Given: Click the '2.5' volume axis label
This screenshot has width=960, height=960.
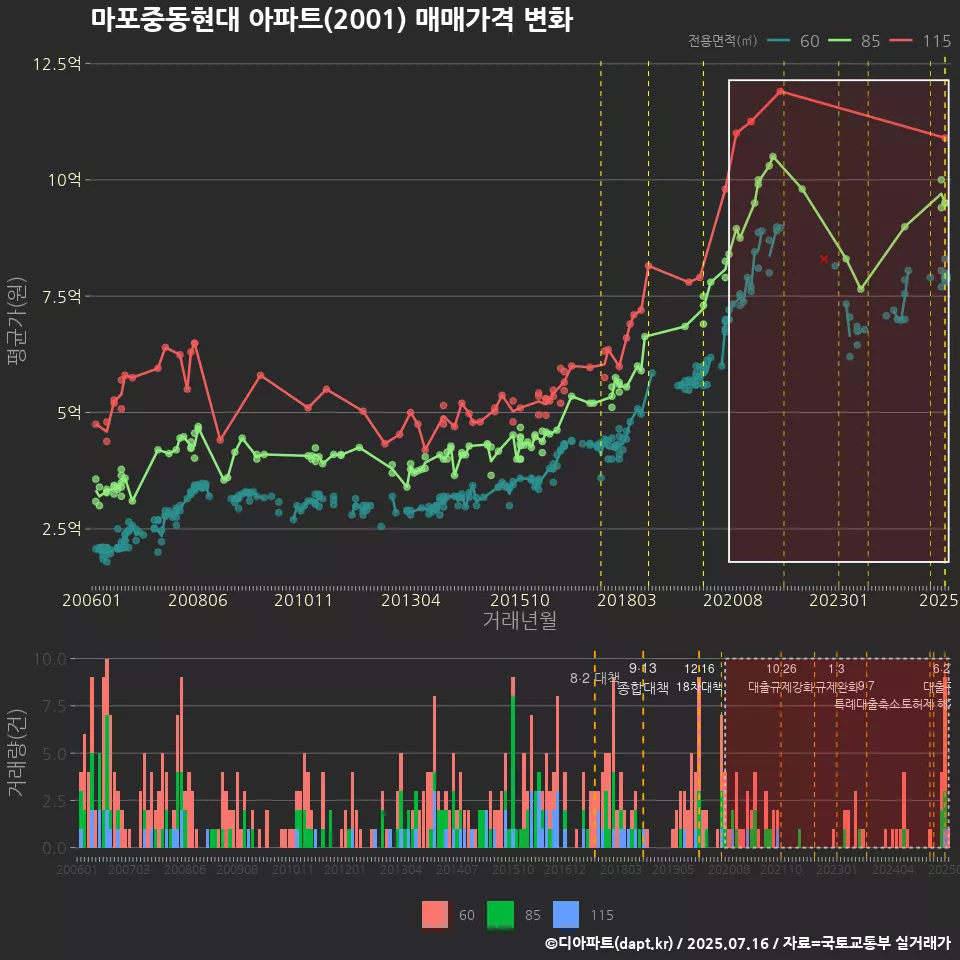Looking at the screenshot, I should [54, 801].
